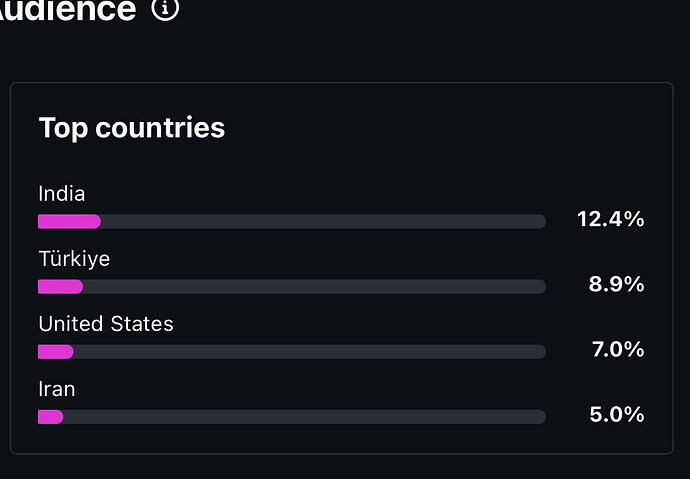Screen dimensions: 690x479
Task: Click the 8.9% value for Türkiye
Action: pos(616,285)
